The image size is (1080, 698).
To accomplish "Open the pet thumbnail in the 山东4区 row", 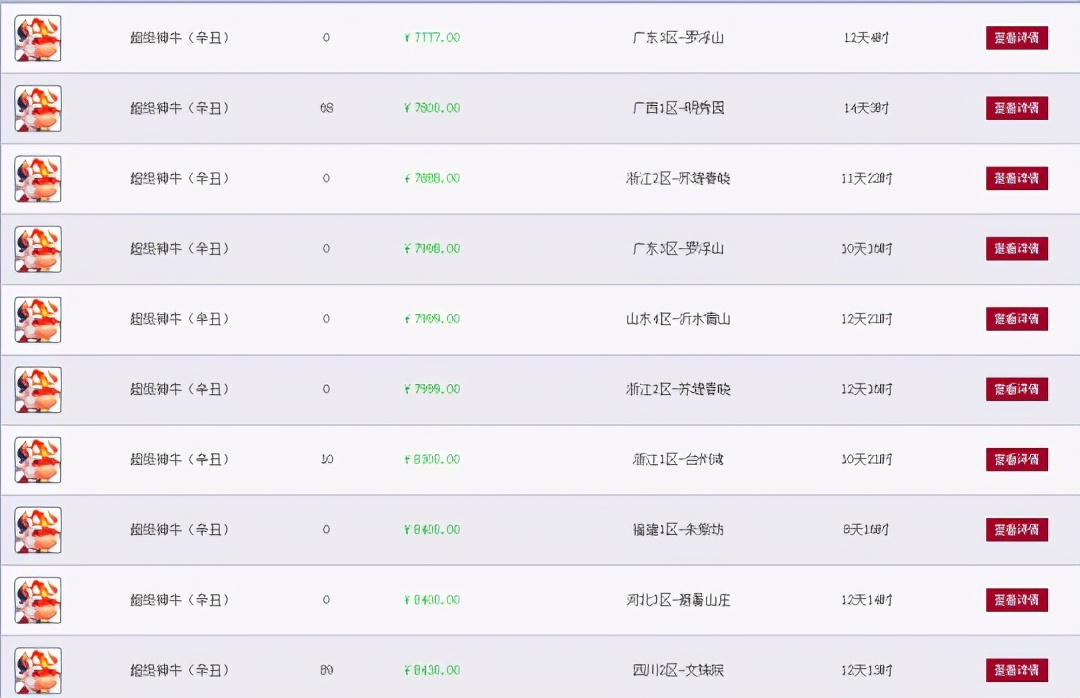I will (38, 319).
